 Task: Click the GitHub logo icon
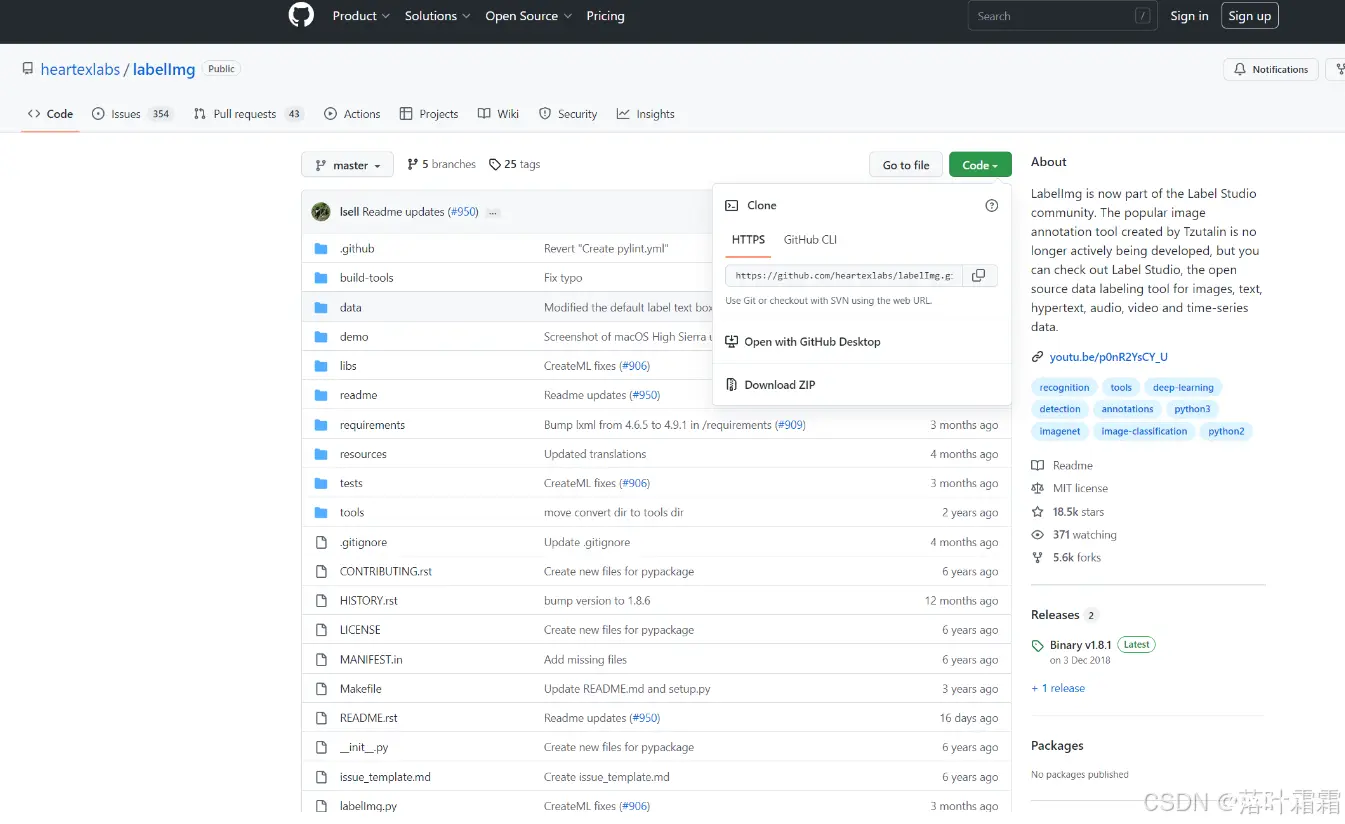(301, 15)
